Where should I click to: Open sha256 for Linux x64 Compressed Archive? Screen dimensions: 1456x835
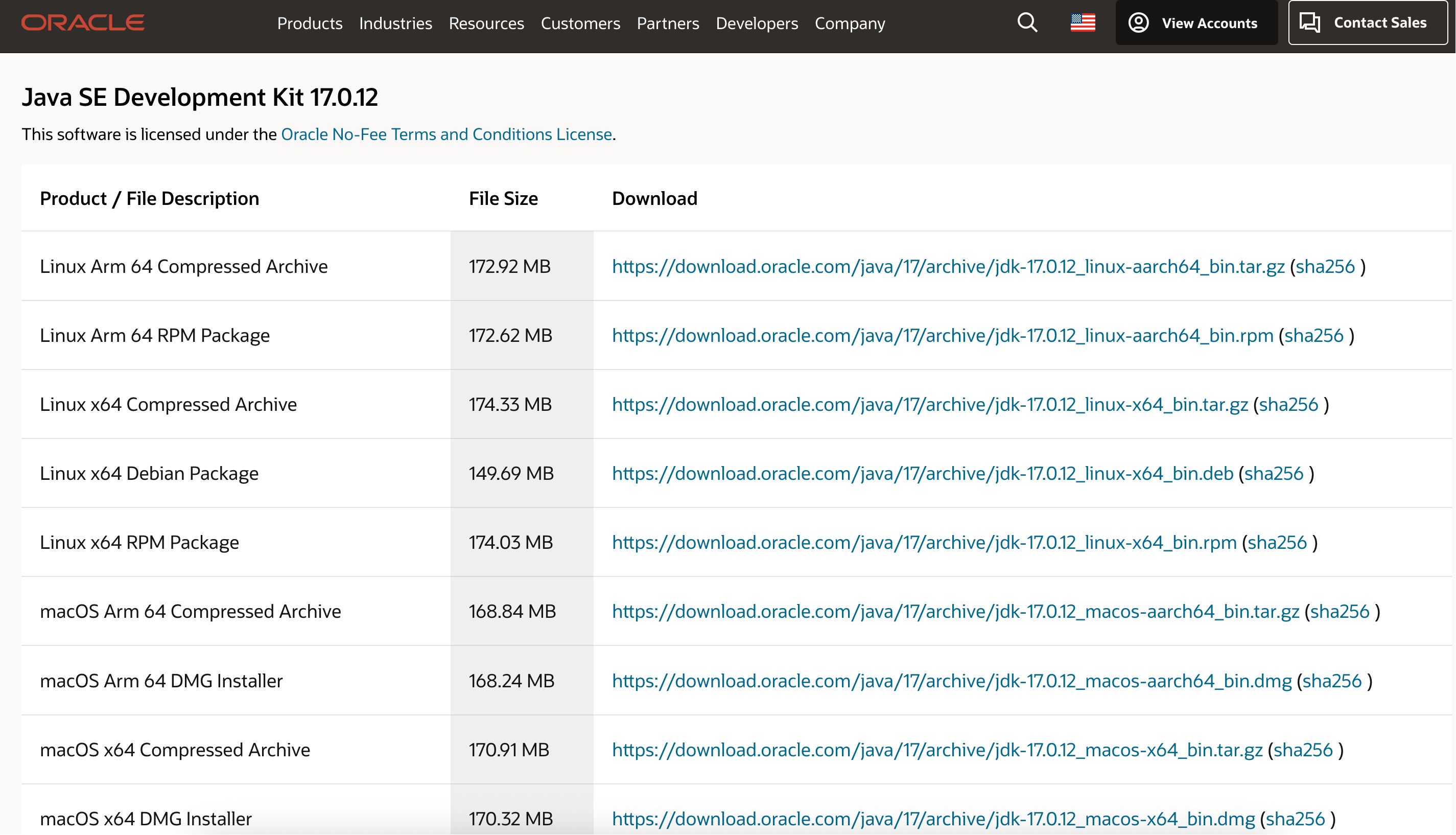coord(1288,404)
